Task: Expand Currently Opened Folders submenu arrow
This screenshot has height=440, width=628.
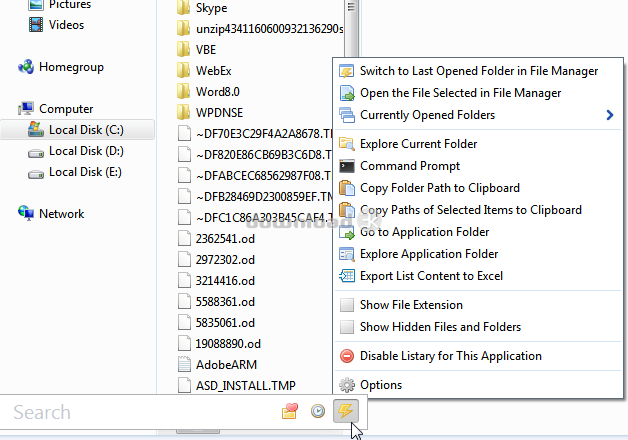Action: [610, 115]
